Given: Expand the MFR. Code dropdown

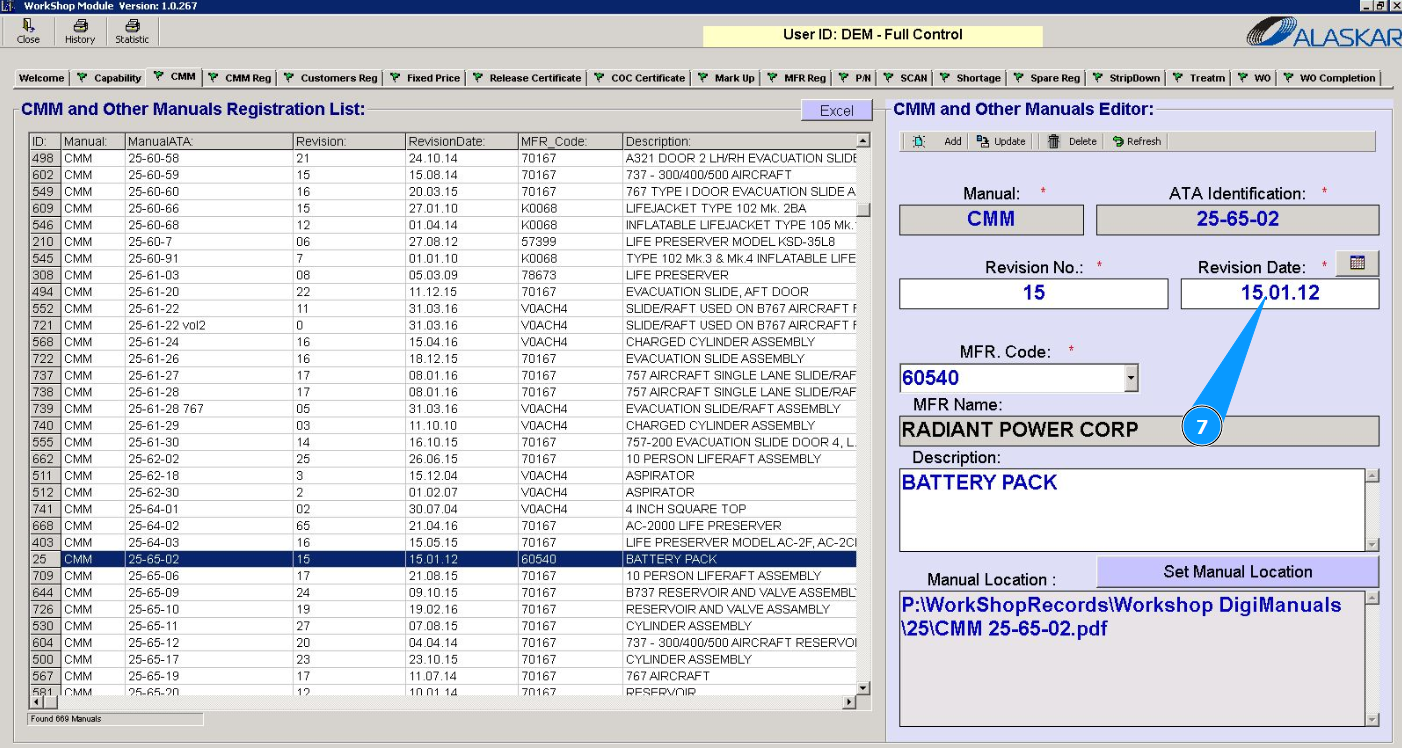Looking at the screenshot, I should tap(1131, 378).
